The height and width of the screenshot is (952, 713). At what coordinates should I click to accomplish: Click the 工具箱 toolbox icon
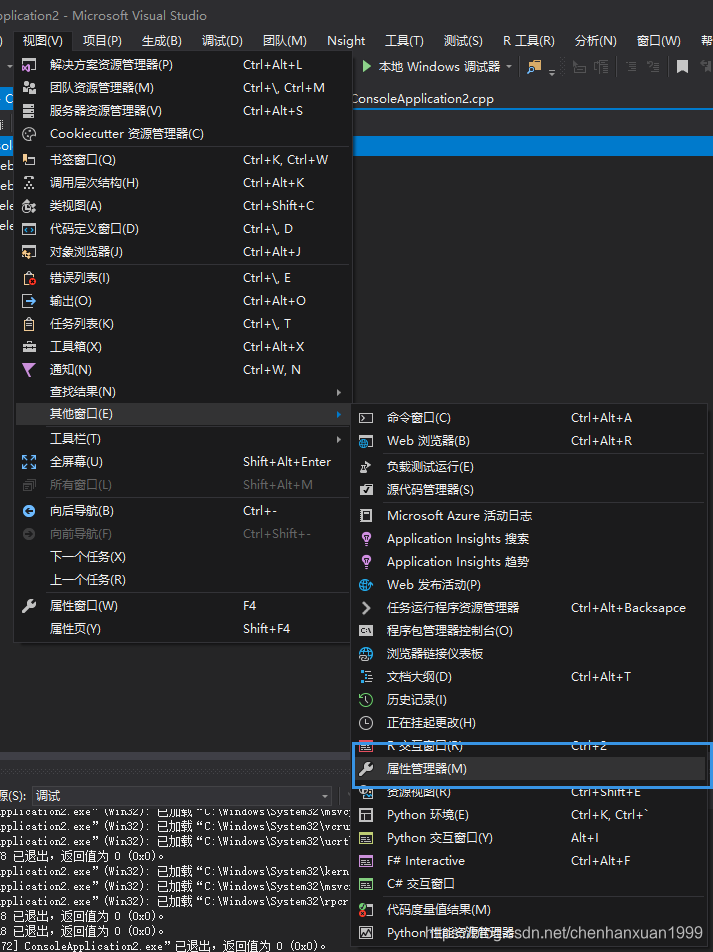click(29, 347)
